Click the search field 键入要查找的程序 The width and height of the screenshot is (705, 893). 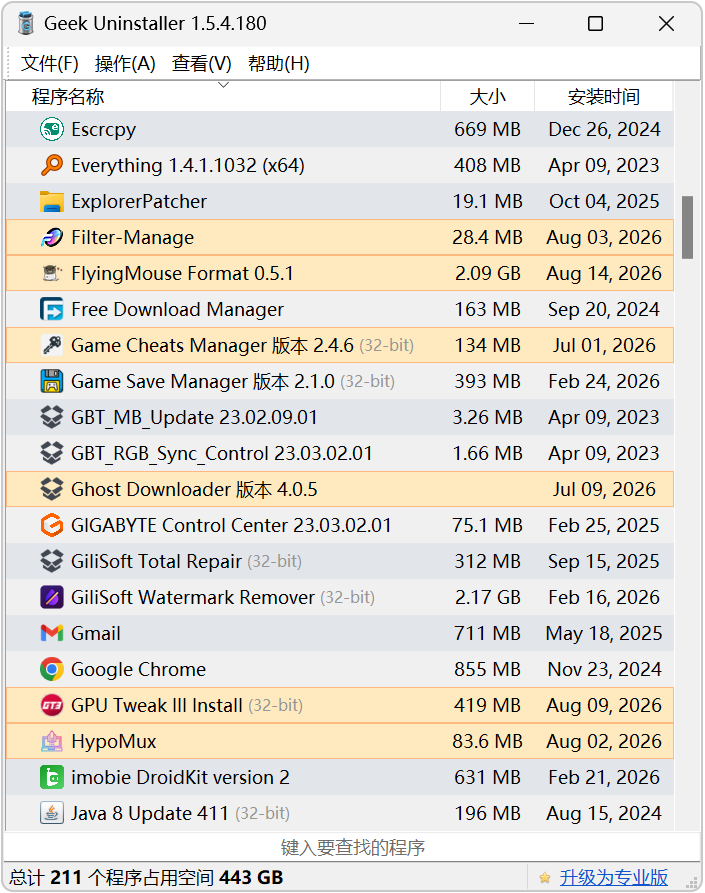352,847
